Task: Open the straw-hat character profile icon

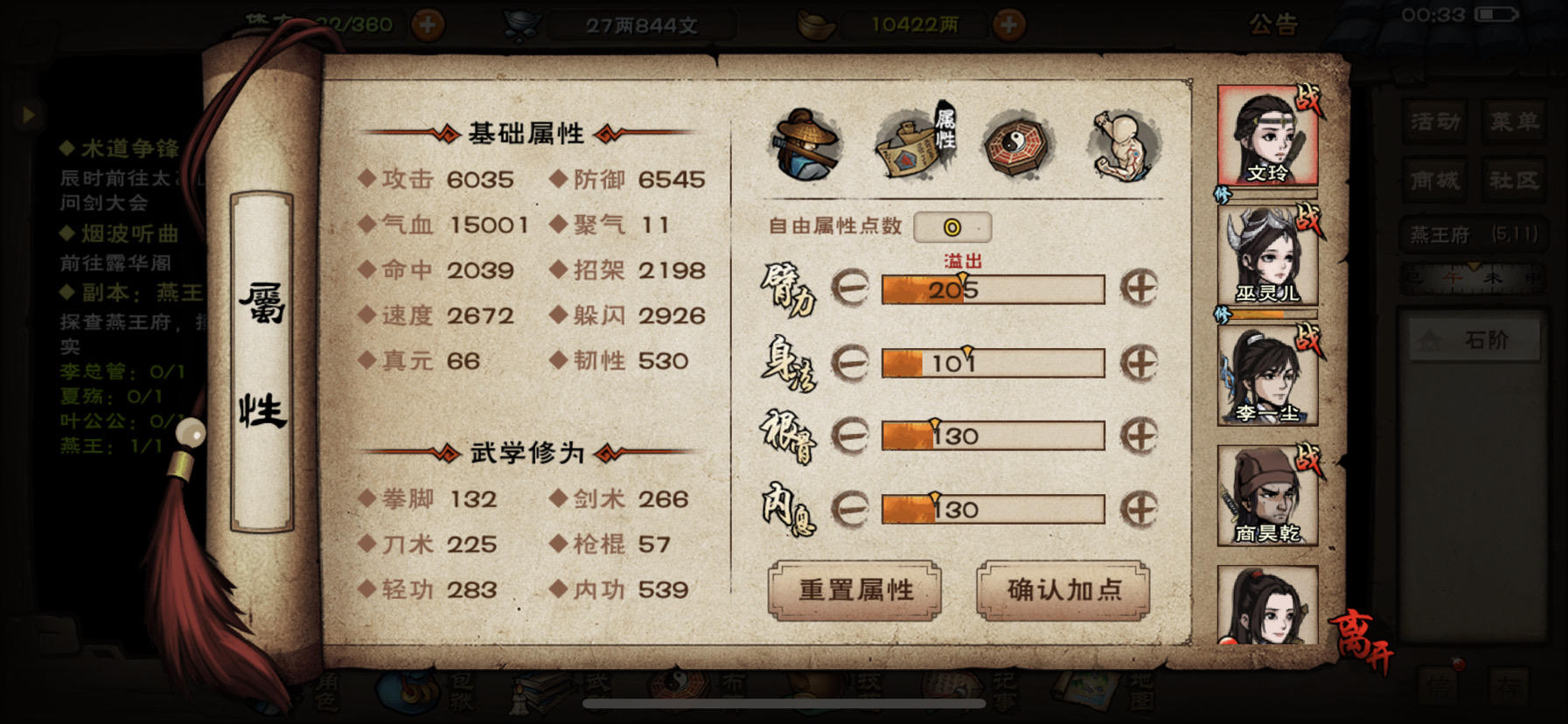Action: 806,145
